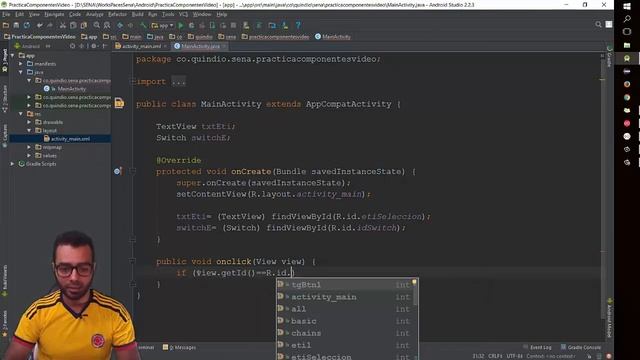Click the Open file toolbar icon
Image resolution: width=640 pixels, height=360 pixels.
click(6, 25)
